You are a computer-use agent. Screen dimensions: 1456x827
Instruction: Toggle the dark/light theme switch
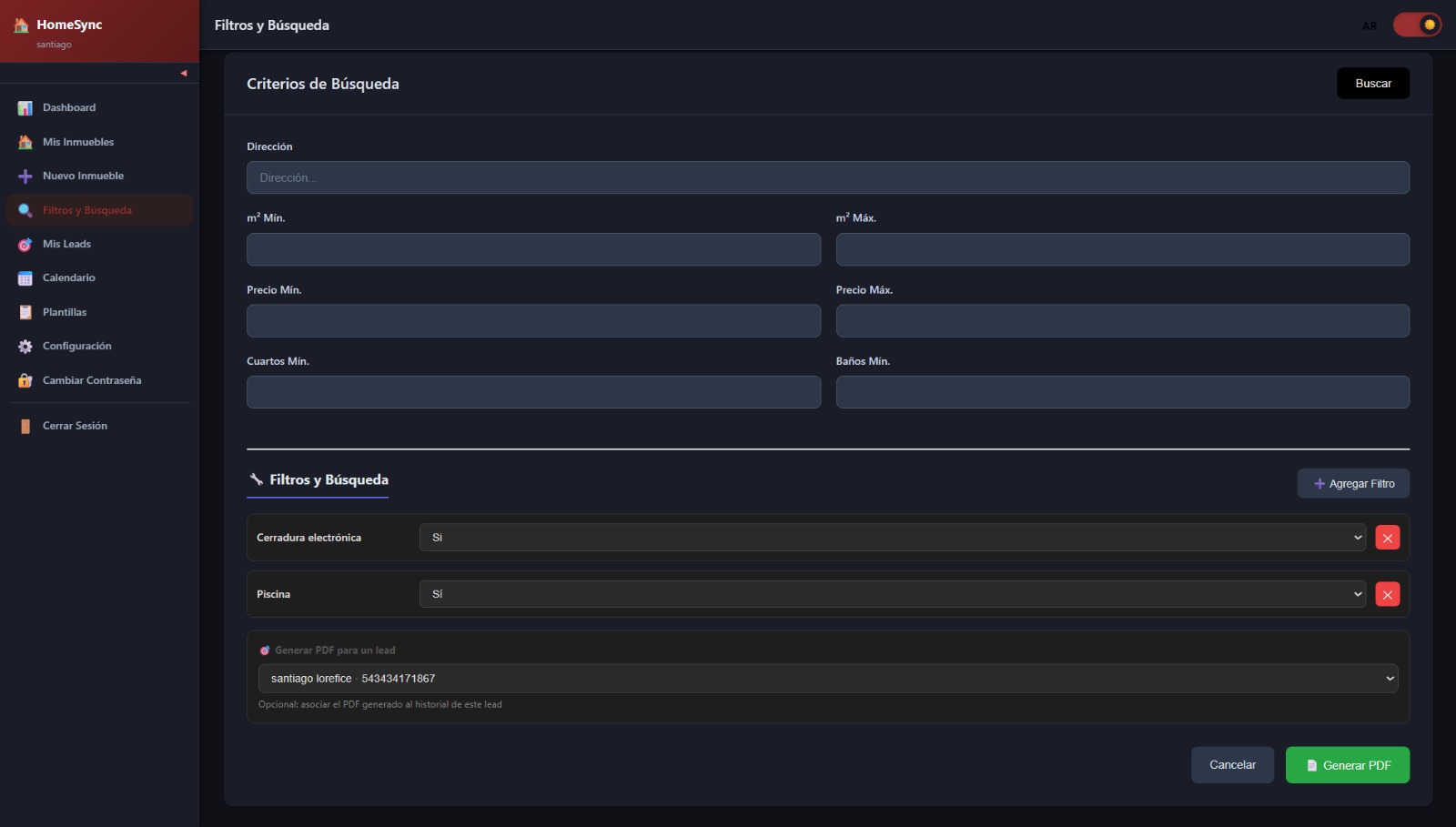1417,25
